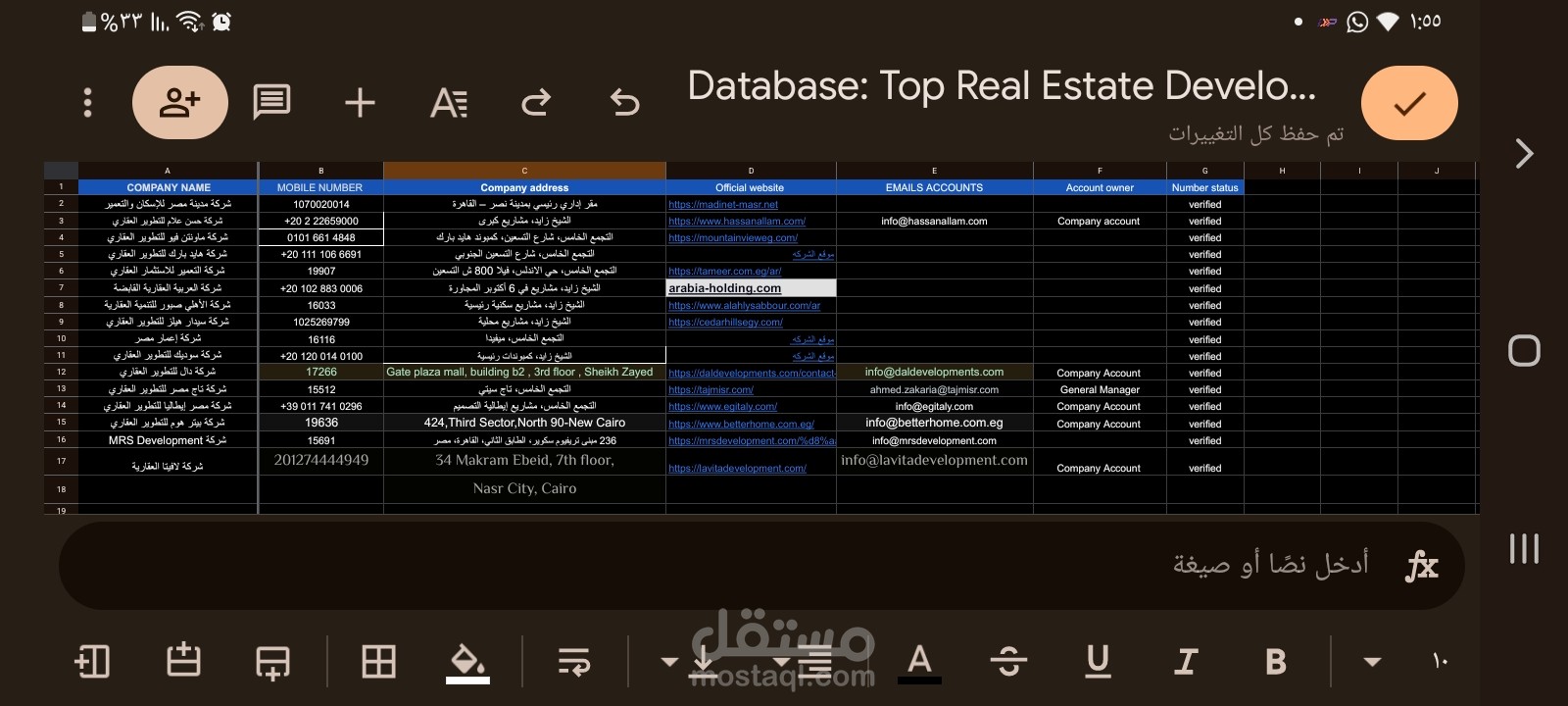Tap the Android back chevron
1568x706 pixels.
pos(1524,154)
